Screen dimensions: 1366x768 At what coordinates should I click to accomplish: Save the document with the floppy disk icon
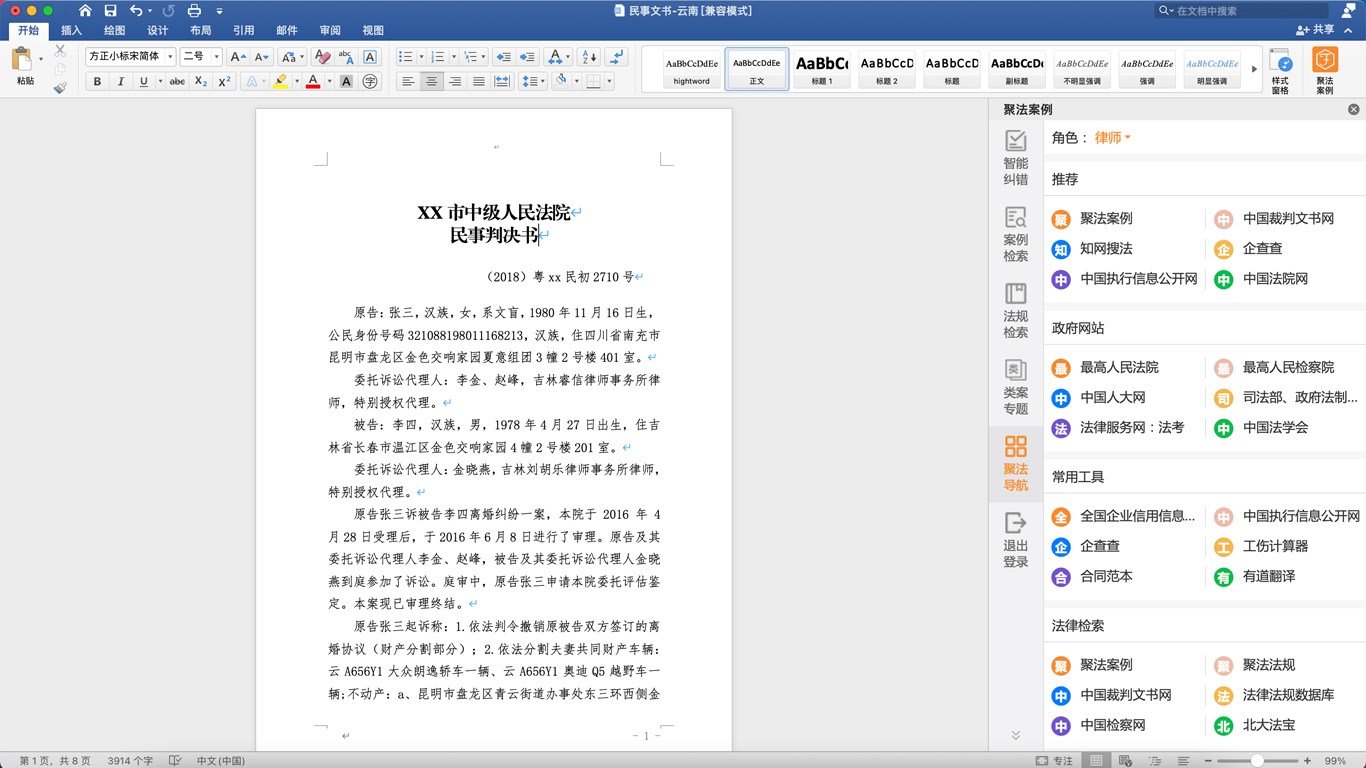point(110,11)
